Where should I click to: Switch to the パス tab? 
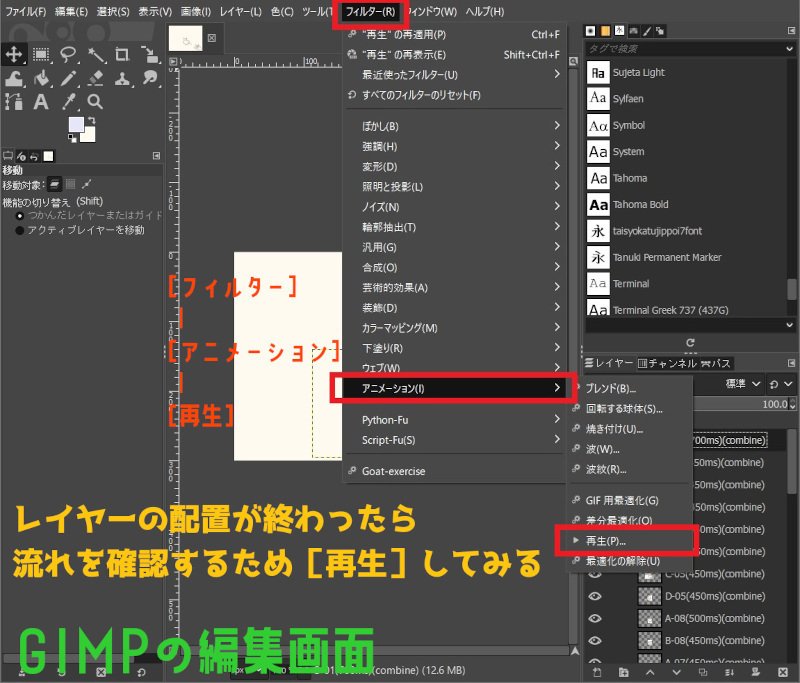716,363
